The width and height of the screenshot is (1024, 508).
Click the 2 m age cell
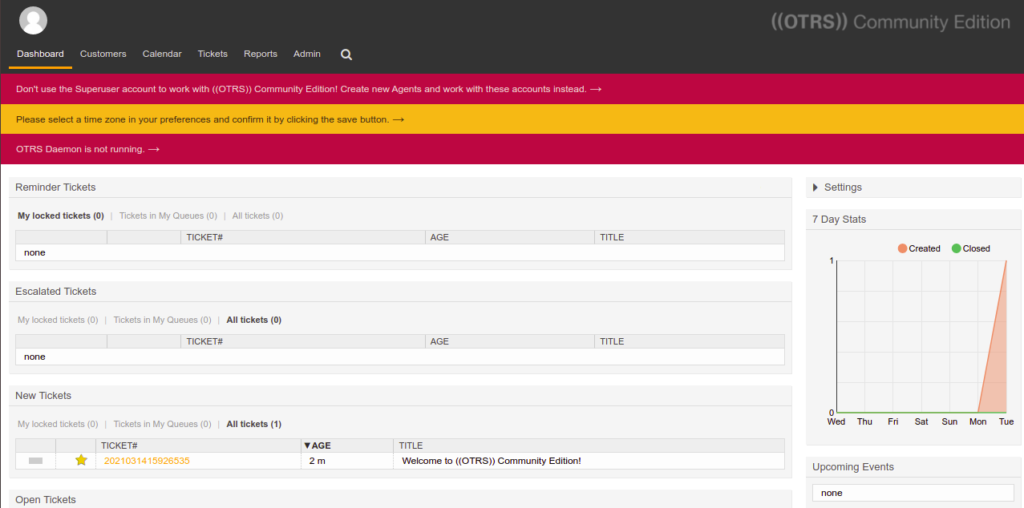pyautogui.click(x=317, y=461)
